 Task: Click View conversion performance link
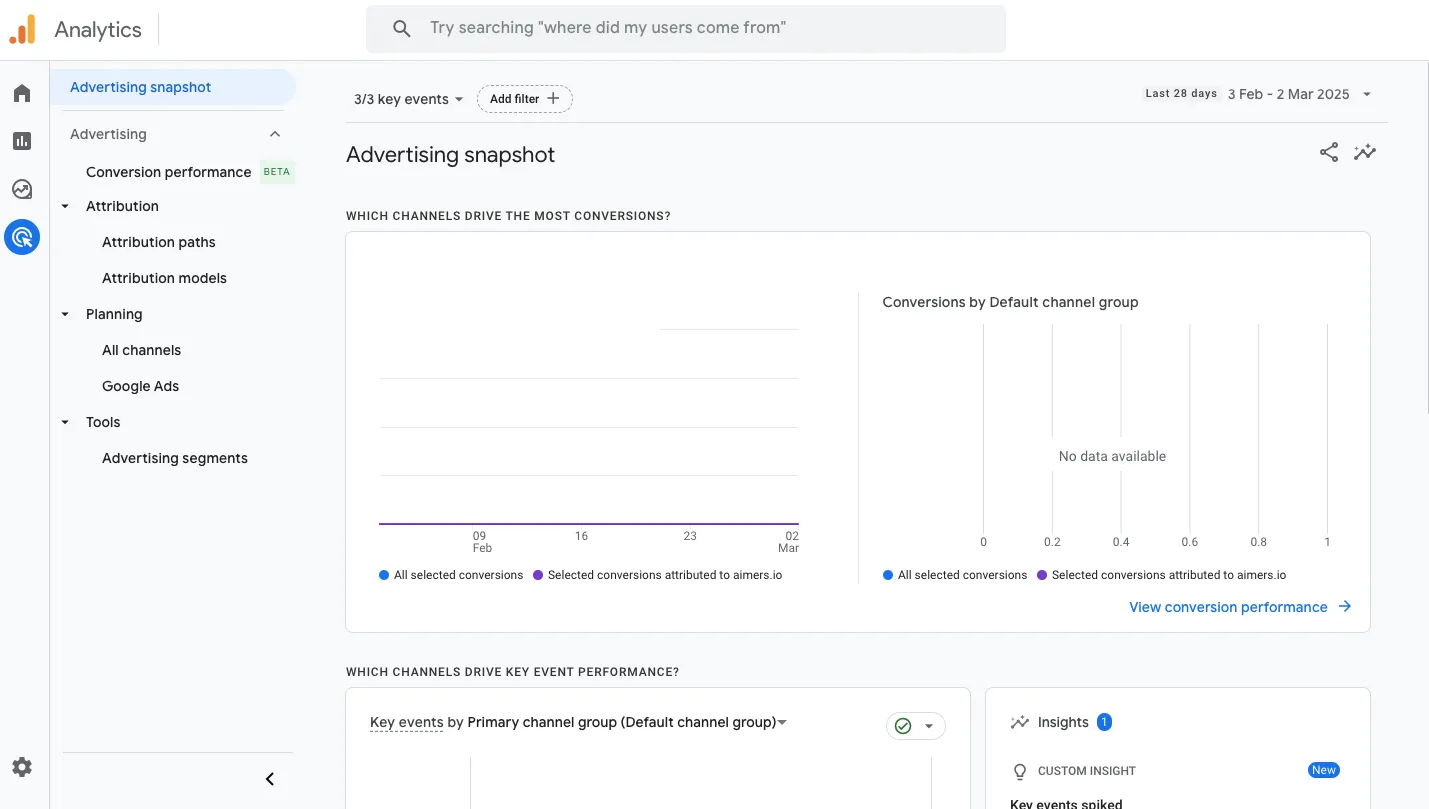tap(1228, 607)
